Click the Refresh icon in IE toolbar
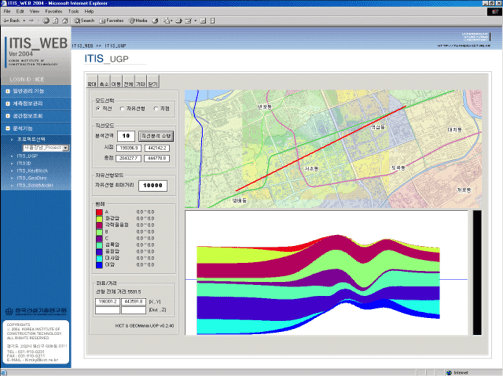The height and width of the screenshot is (376, 503). [55, 21]
